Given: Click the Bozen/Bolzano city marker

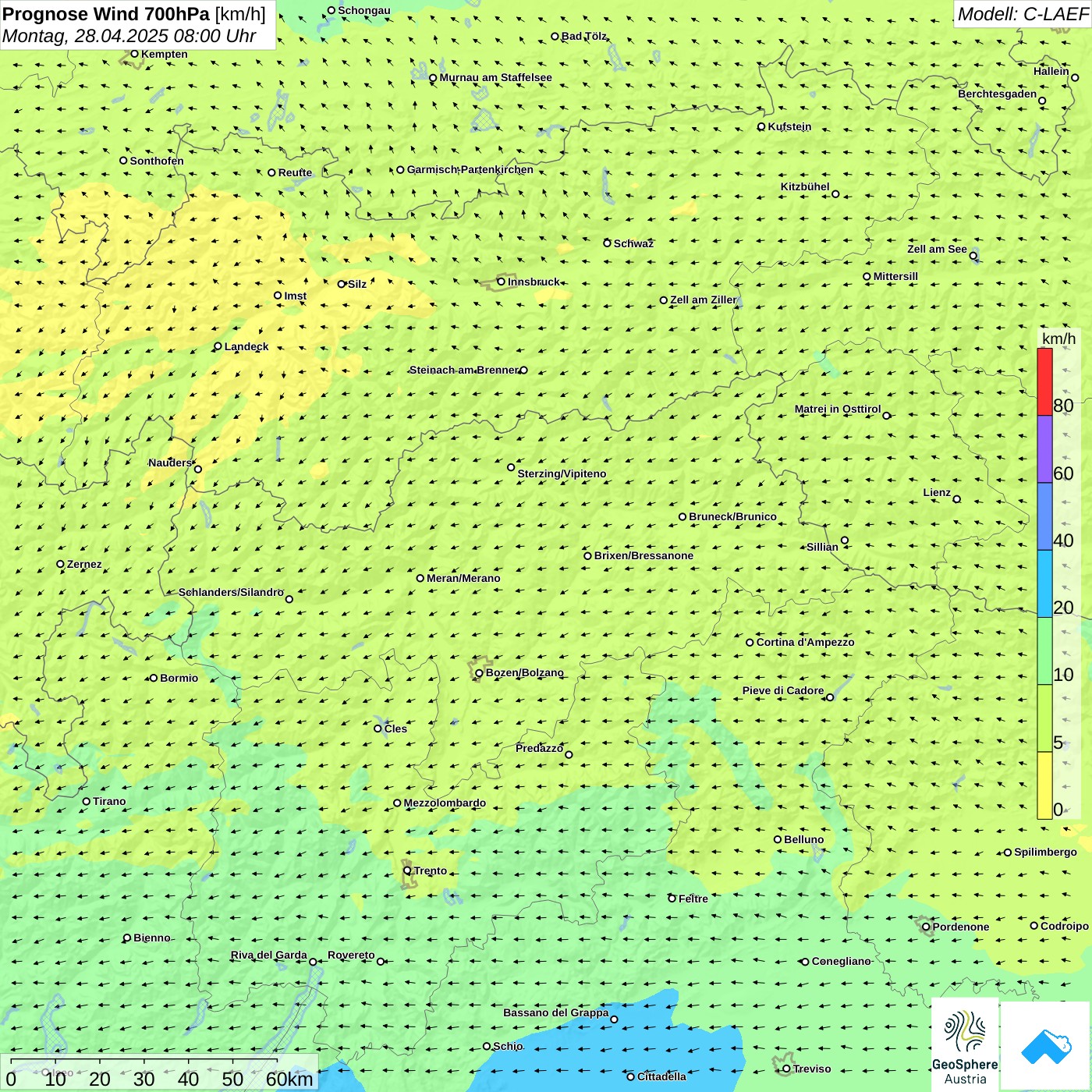Looking at the screenshot, I should (x=480, y=672).
